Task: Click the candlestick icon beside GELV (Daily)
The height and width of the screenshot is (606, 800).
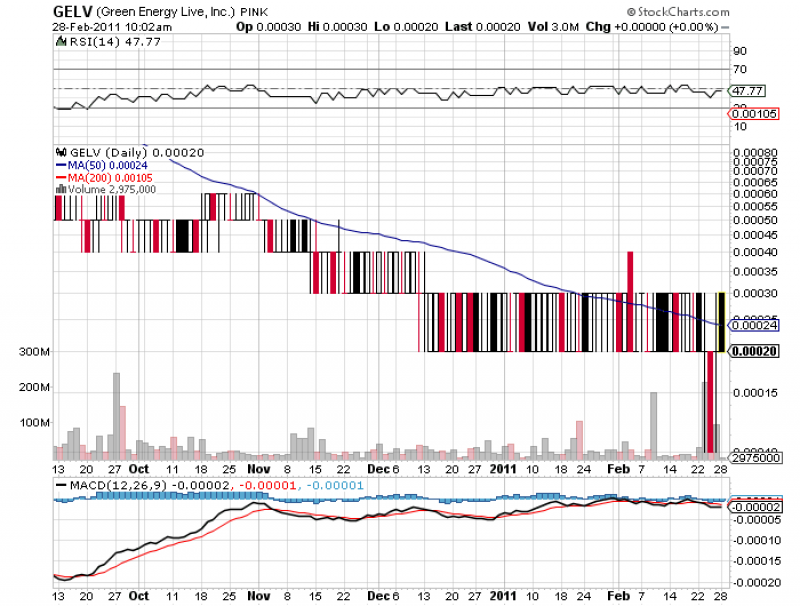Action: point(61,152)
